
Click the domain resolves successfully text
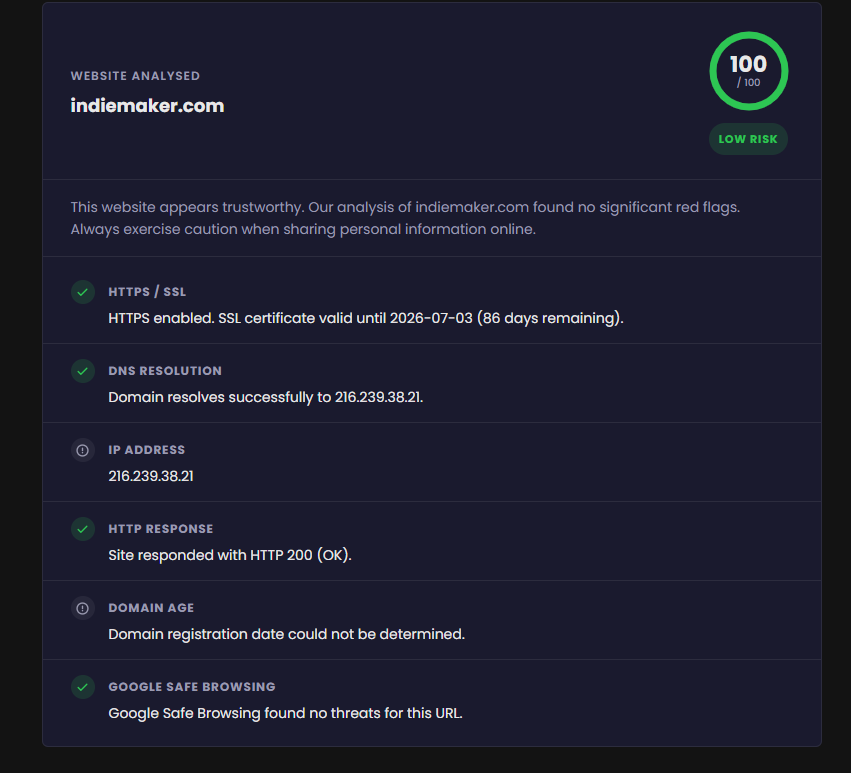point(265,397)
